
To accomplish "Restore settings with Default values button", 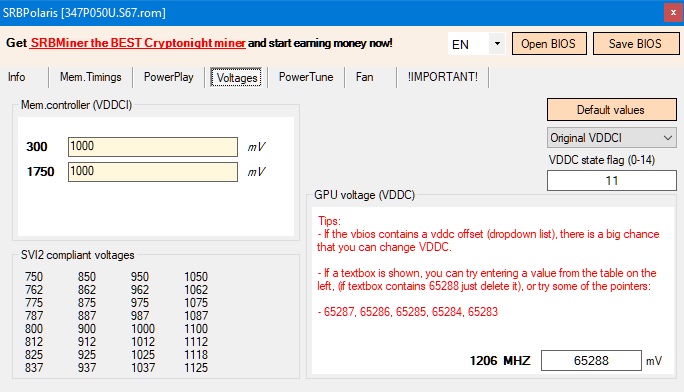I will pyautogui.click(x=612, y=109).
